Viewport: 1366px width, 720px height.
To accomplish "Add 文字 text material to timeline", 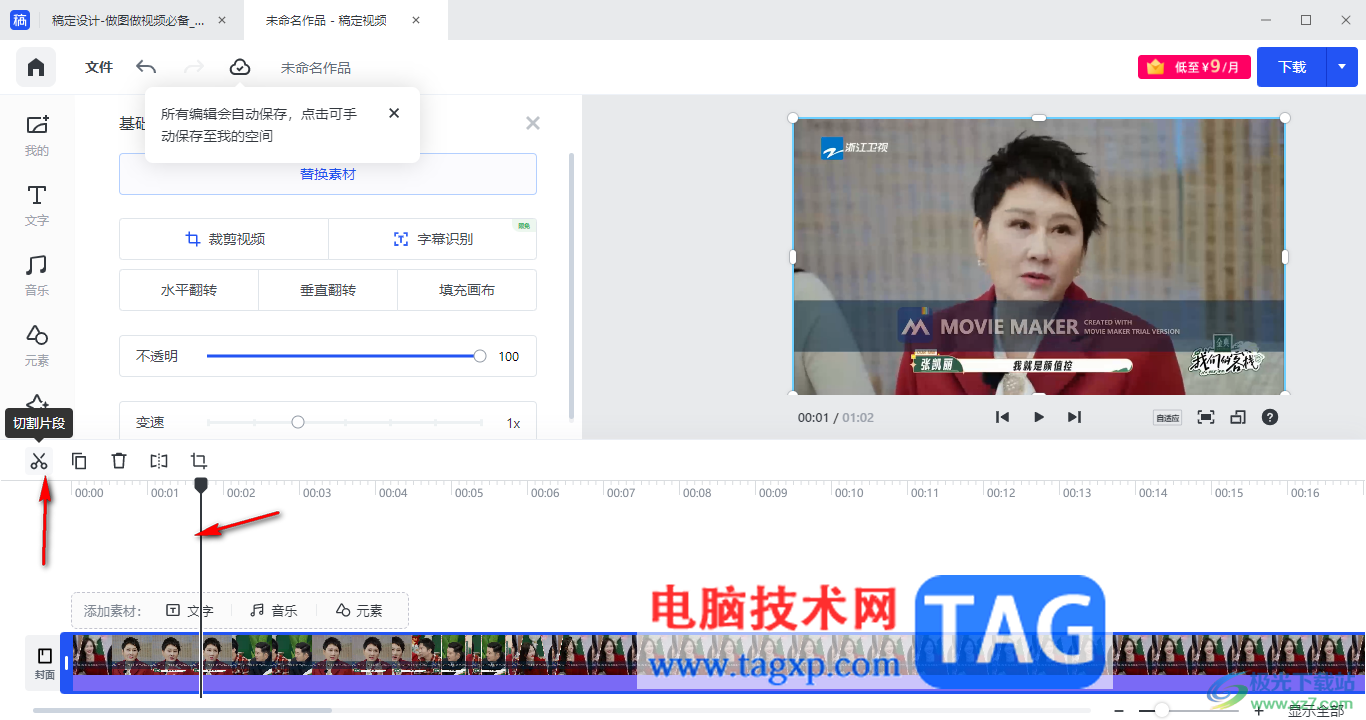I will click(190, 610).
